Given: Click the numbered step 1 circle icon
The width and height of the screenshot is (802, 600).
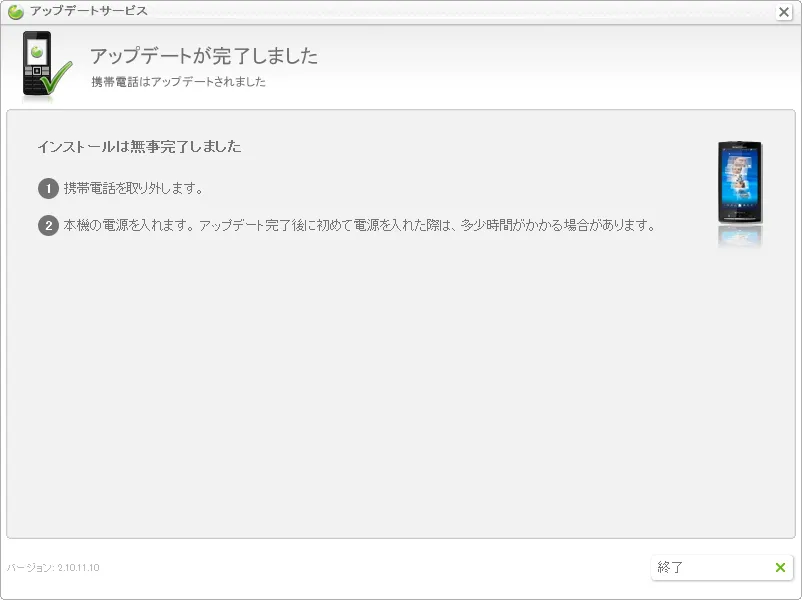Looking at the screenshot, I should [x=47, y=188].
